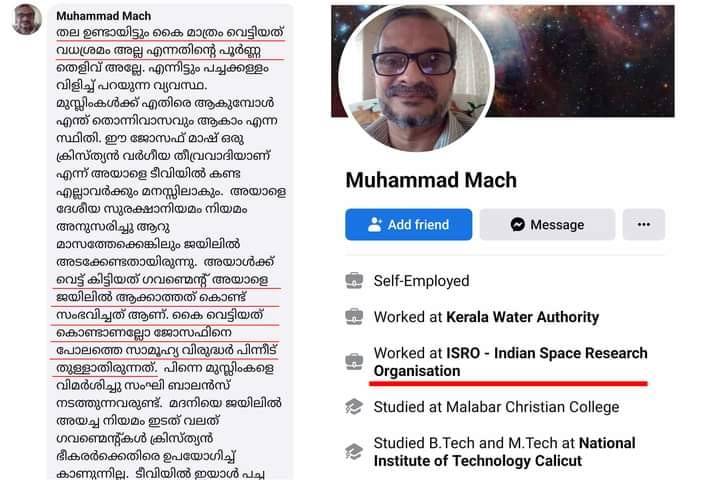
Task: Click Studied at Malabar Christian College text
Action: tap(496, 407)
